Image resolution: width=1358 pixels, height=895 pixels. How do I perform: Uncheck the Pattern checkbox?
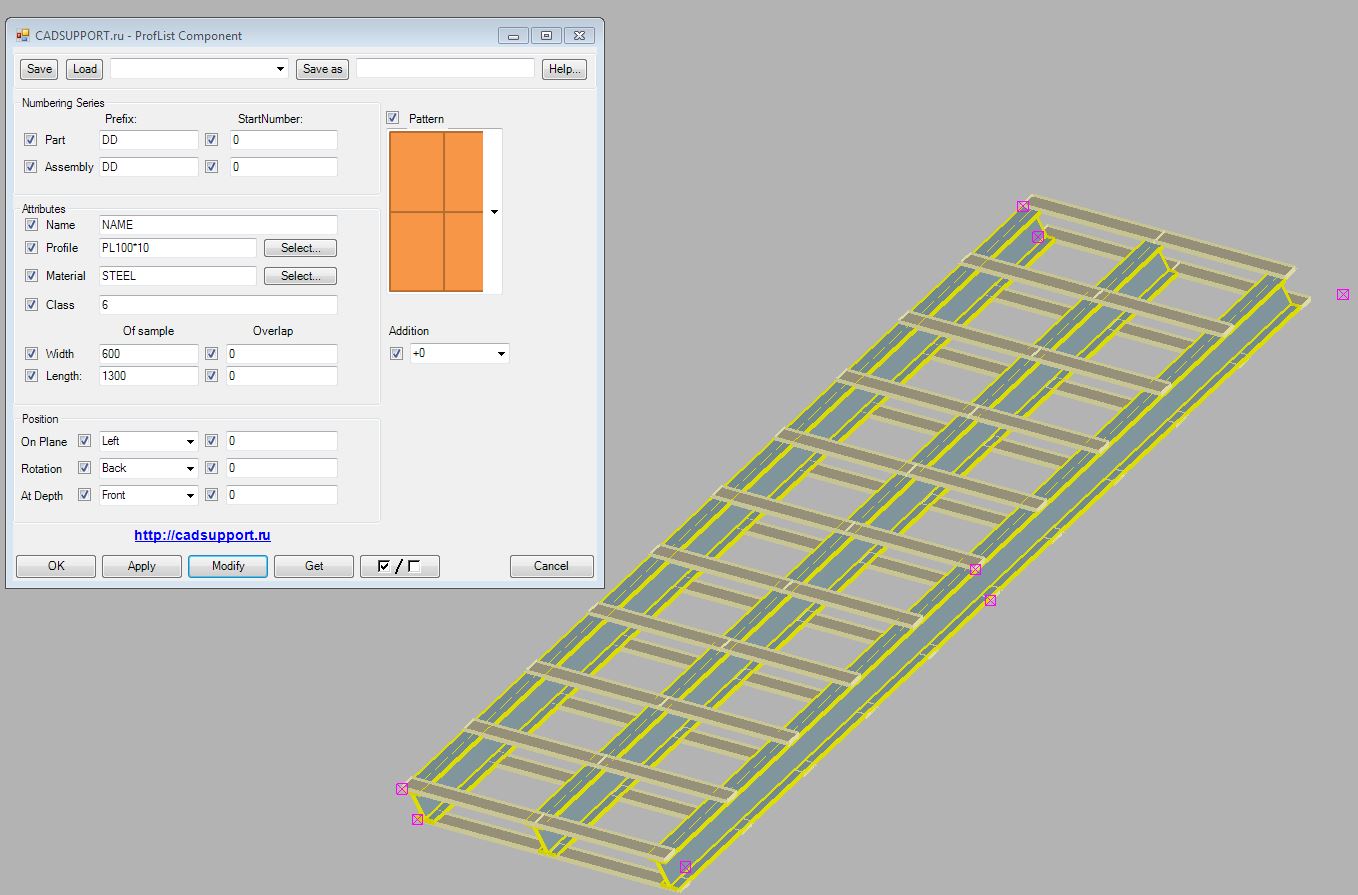393,118
